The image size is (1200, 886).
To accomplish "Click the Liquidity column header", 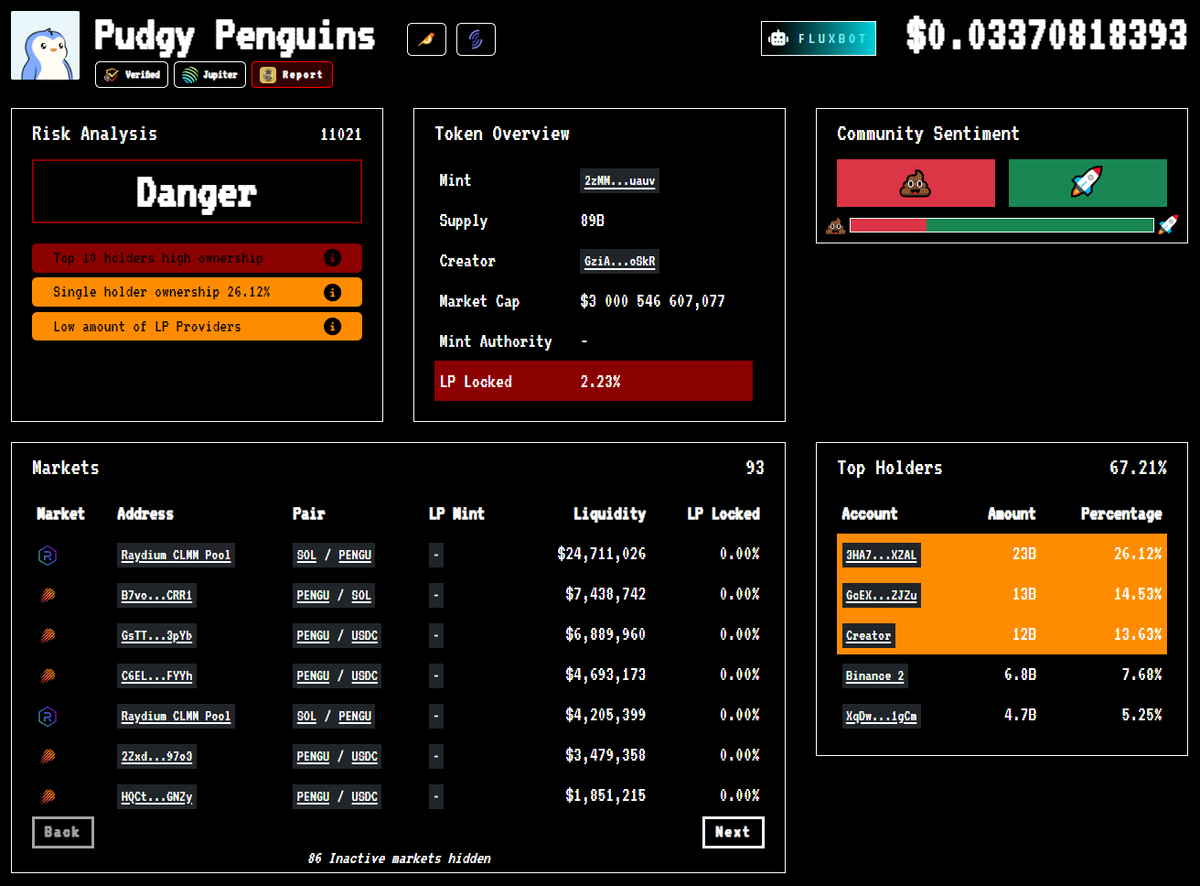I will point(610,514).
